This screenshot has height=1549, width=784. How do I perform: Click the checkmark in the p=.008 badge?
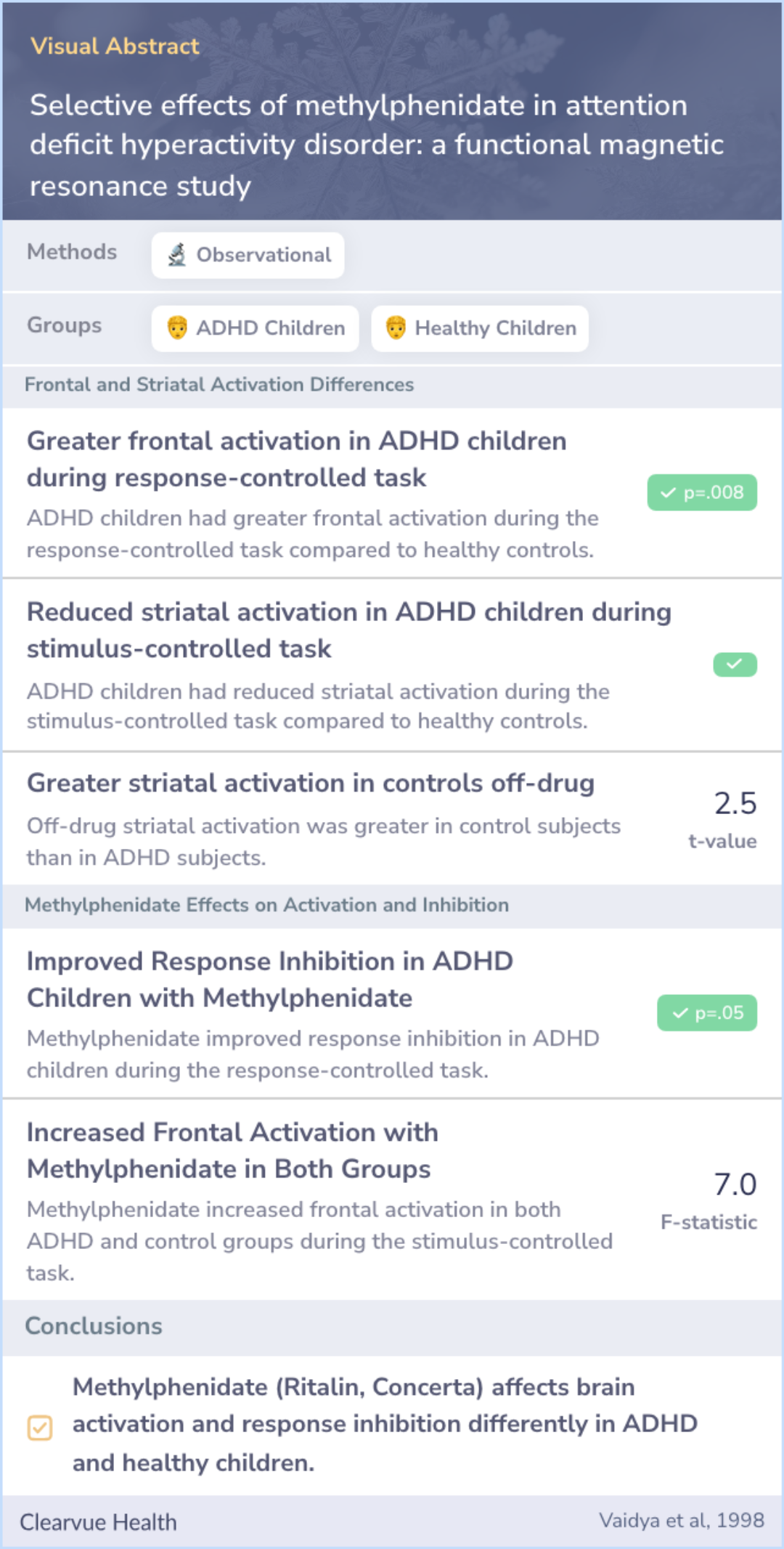click(668, 493)
